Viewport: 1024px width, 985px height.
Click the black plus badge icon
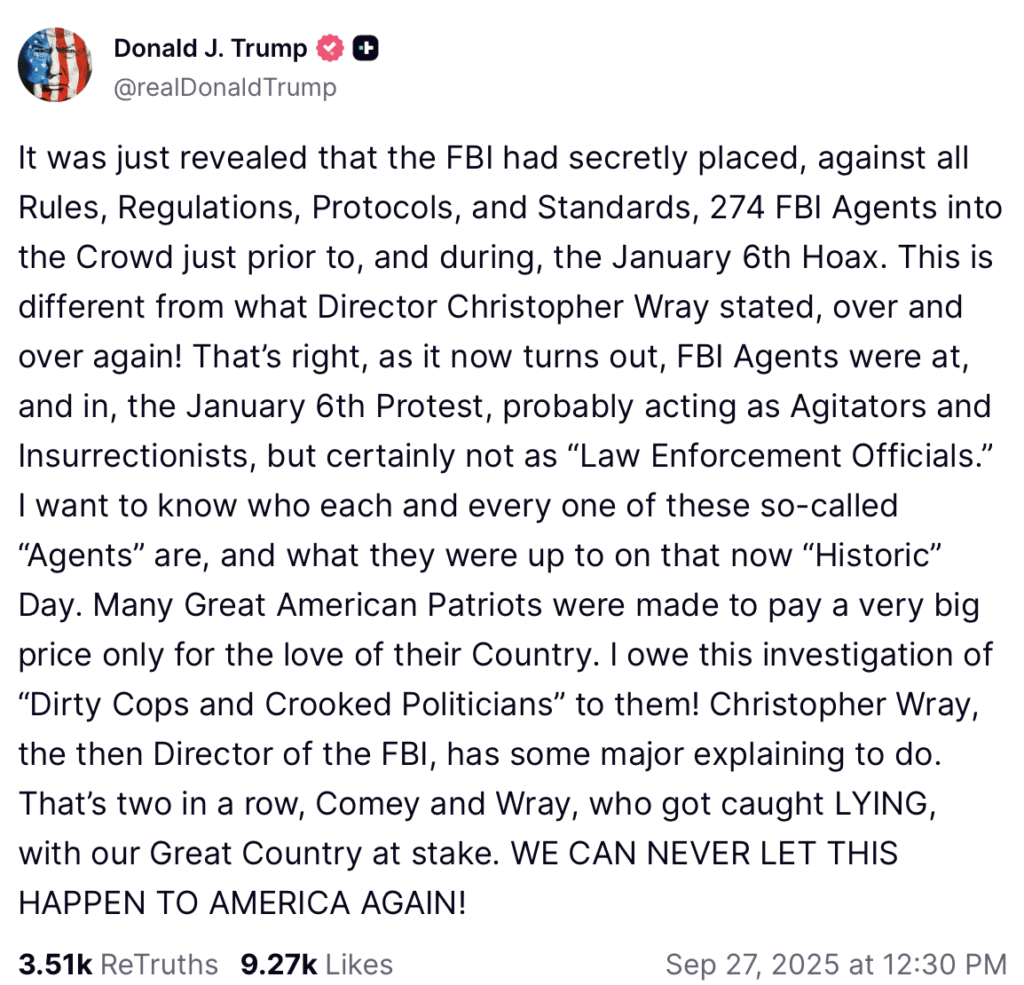(x=367, y=48)
